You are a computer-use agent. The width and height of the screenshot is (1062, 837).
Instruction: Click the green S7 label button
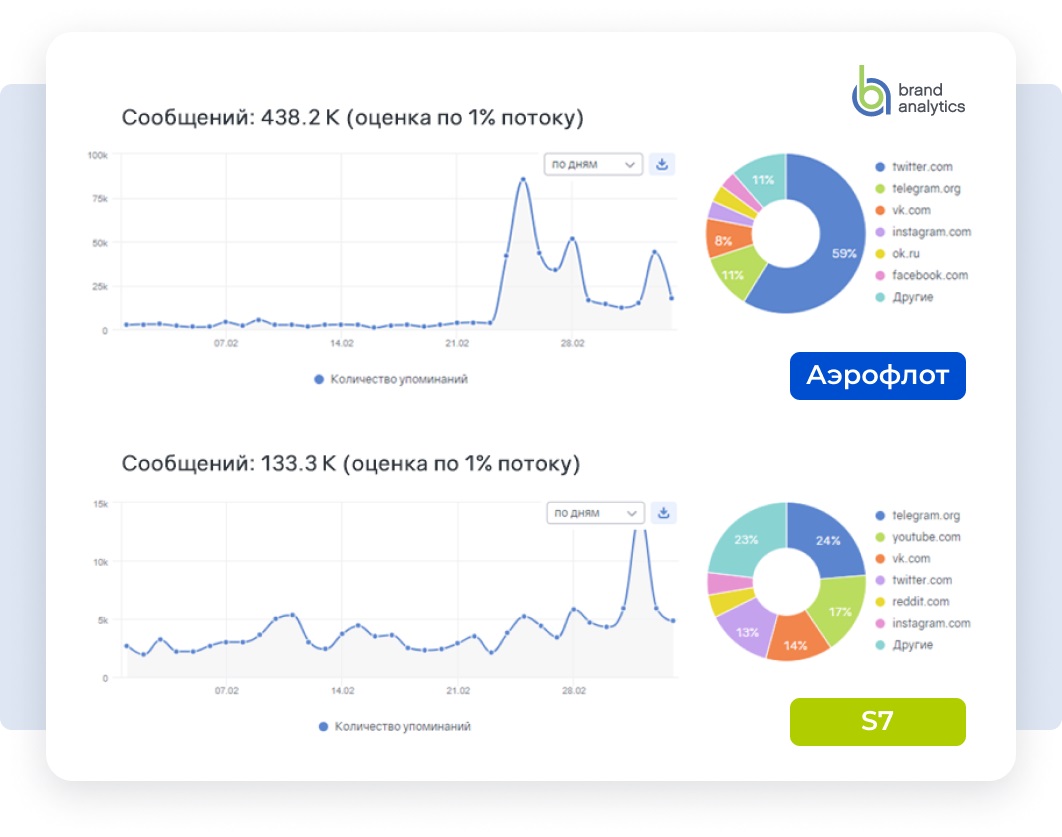(x=878, y=722)
